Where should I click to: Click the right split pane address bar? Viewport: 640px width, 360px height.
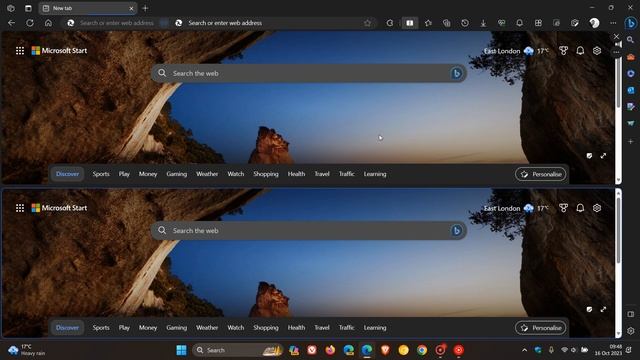pos(273,23)
